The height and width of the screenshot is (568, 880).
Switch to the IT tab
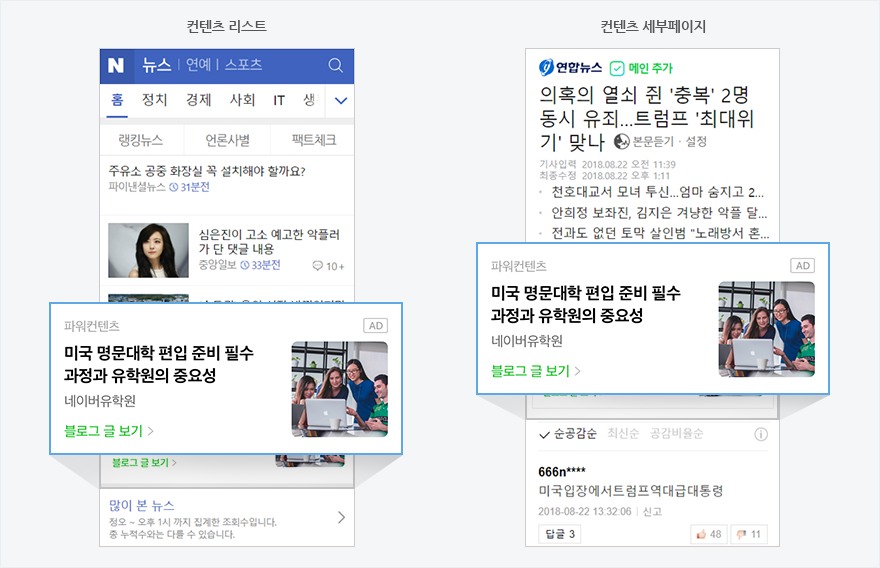279,100
